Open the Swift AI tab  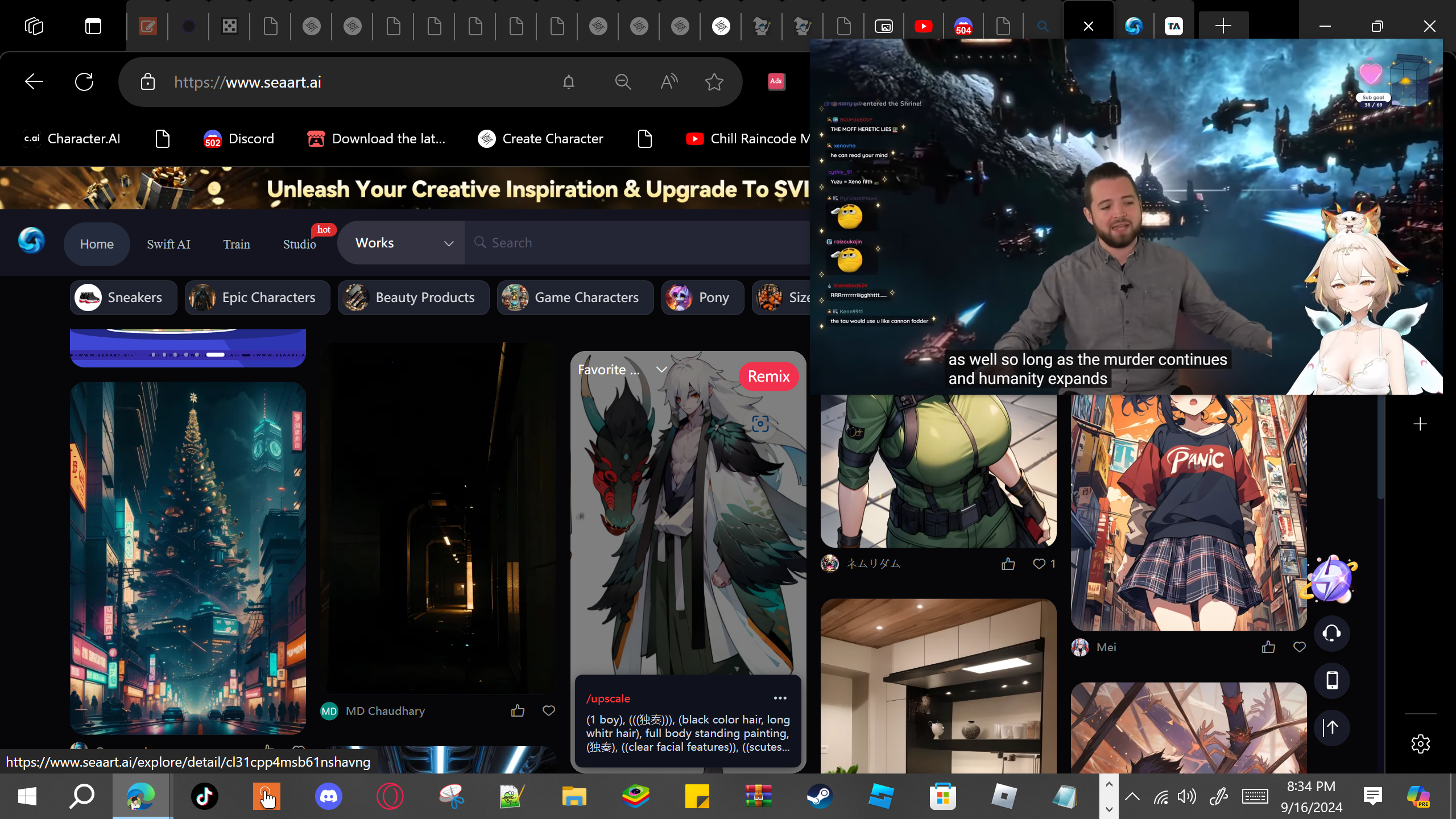tap(168, 244)
